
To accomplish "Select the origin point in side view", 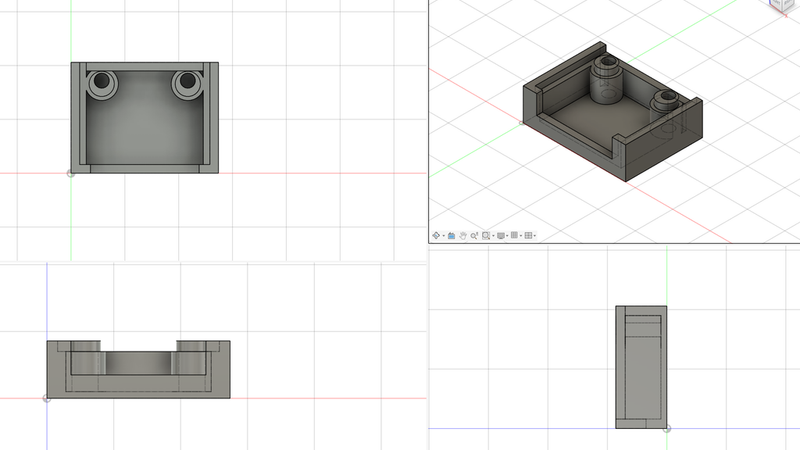I will (667, 429).
